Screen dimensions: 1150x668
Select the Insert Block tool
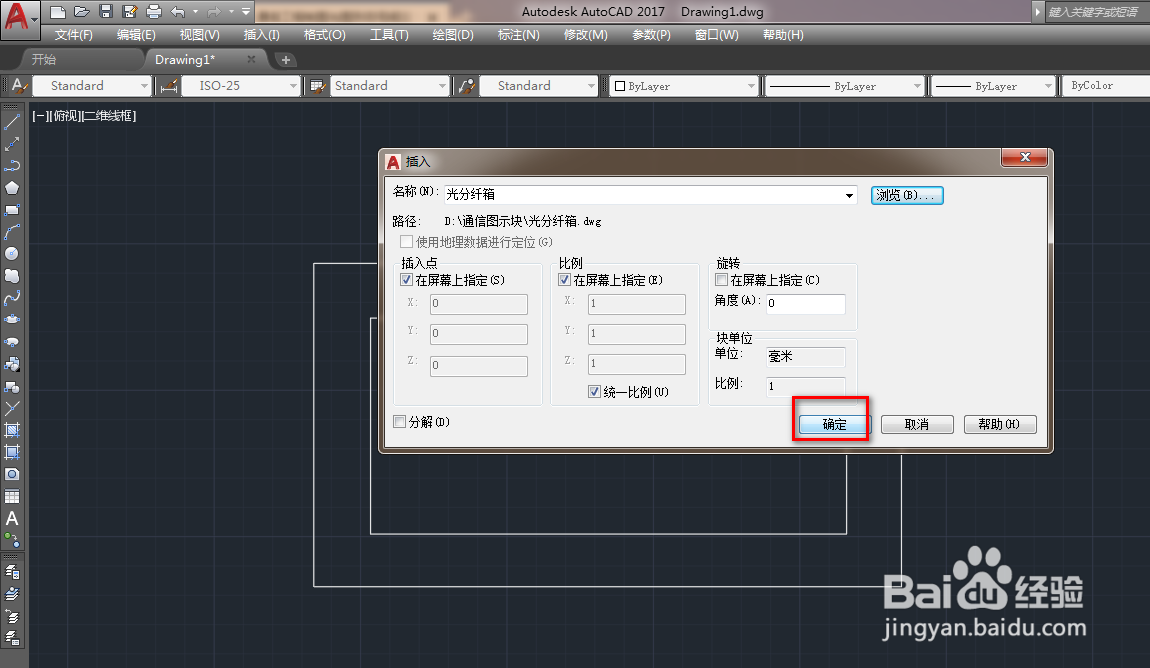coord(12,364)
